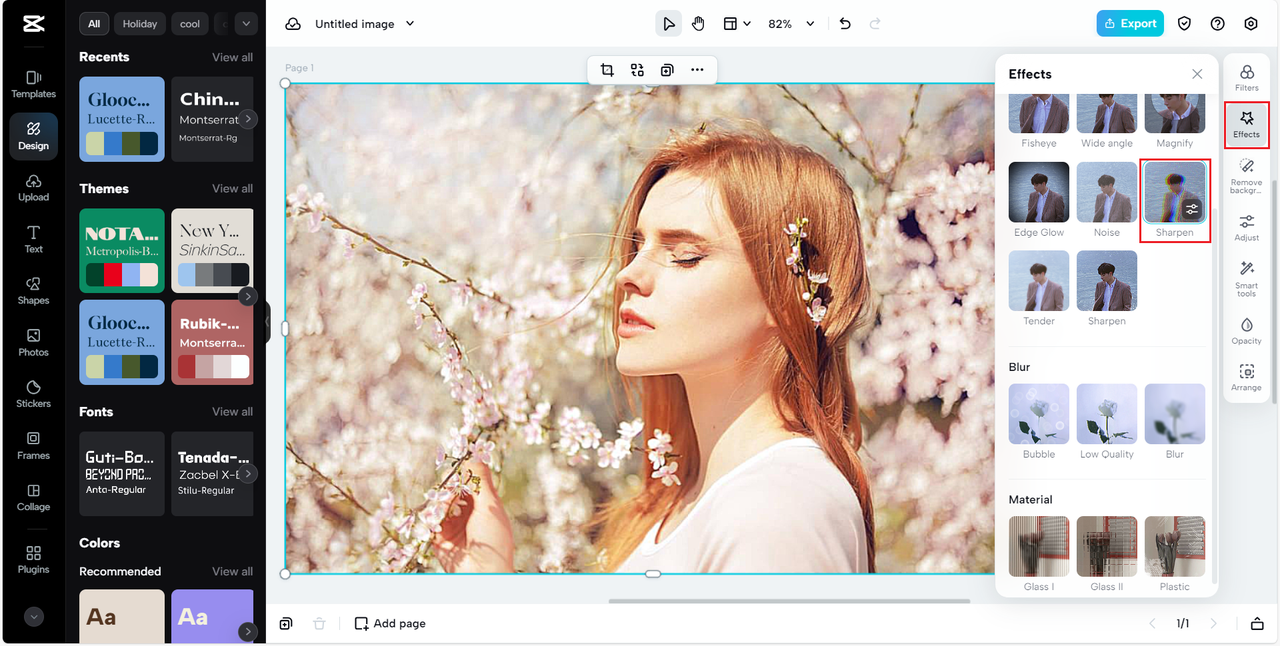Image resolution: width=1280 pixels, height=646 pixels.
Task: Open the Opacity control
Action: 1246,331
